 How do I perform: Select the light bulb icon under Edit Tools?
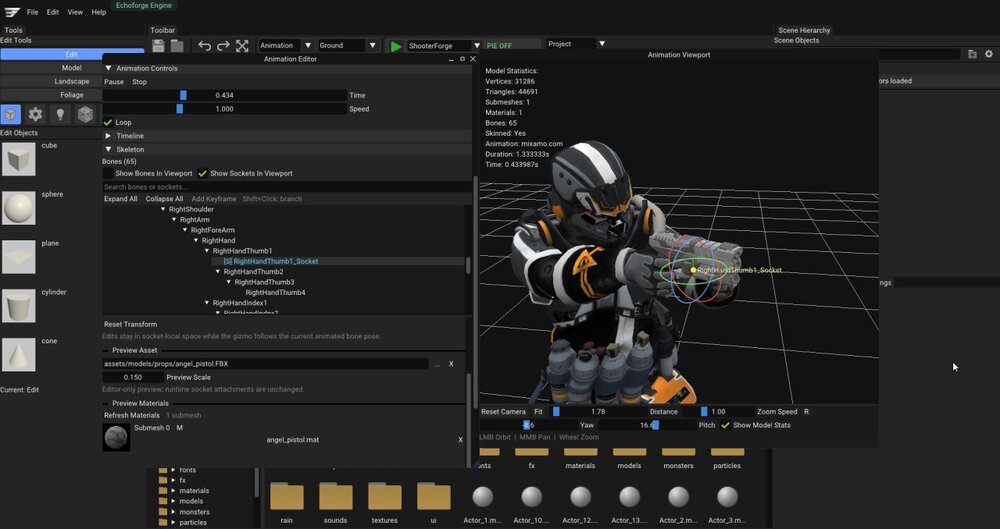(x=60, y=114)
